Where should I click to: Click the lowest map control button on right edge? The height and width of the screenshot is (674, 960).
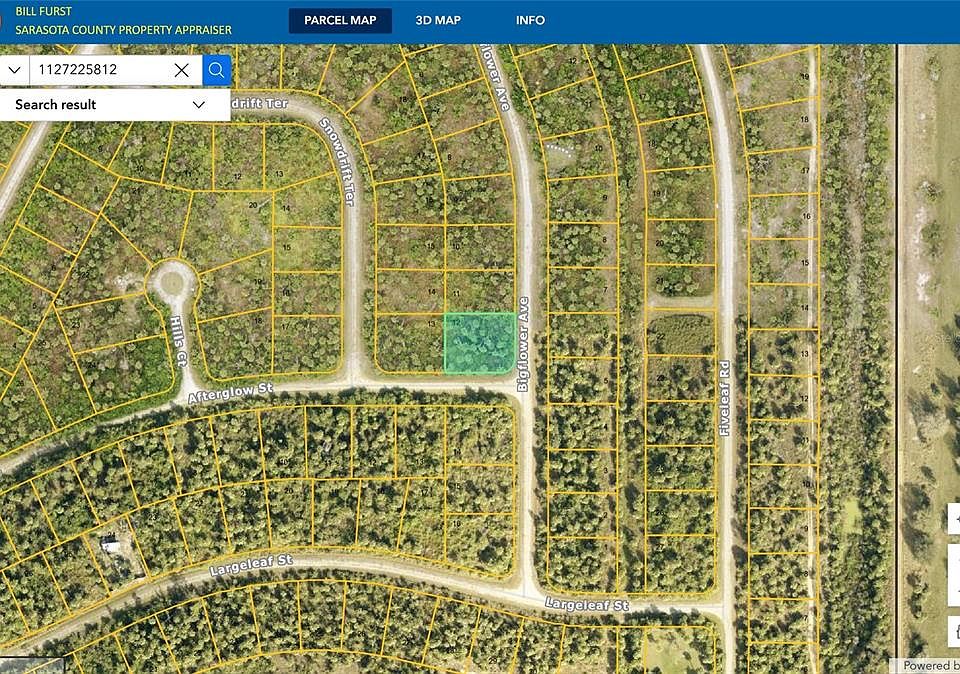[x=953, y=630]
